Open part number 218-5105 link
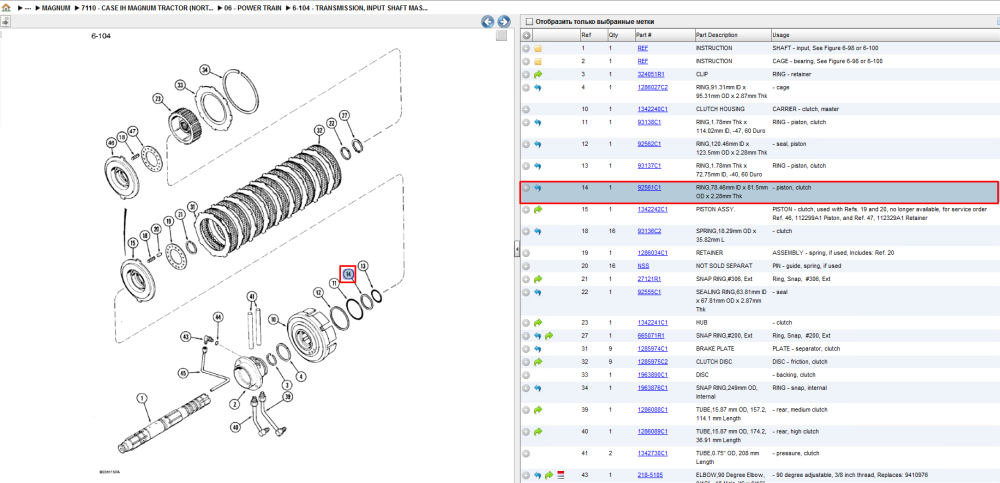Screen dimensions: 1000x483 pyautogui.click(x=649, y=475)
